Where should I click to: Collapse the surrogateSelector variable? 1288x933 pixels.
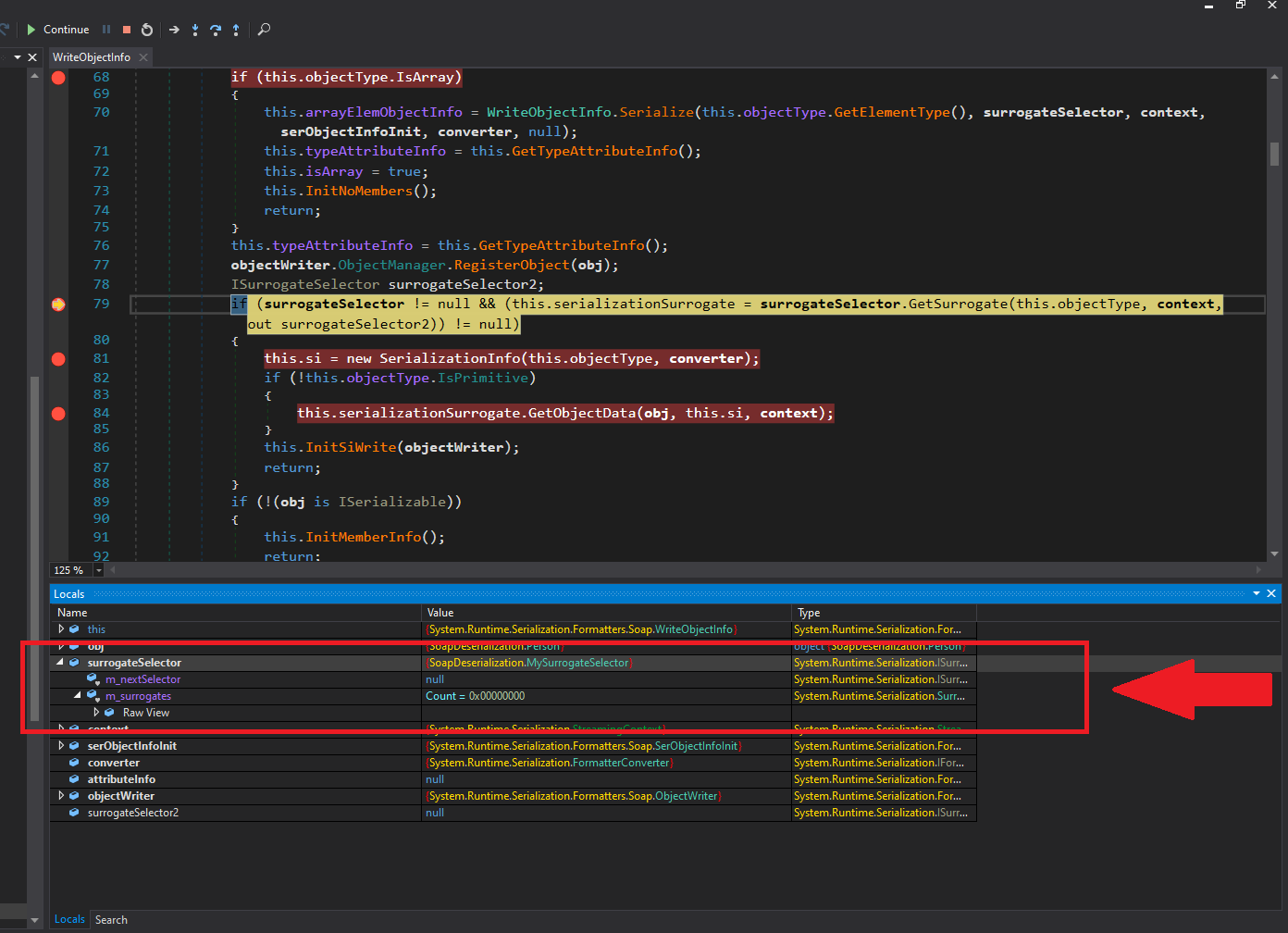pyautogui.click(x=61, y=663)
